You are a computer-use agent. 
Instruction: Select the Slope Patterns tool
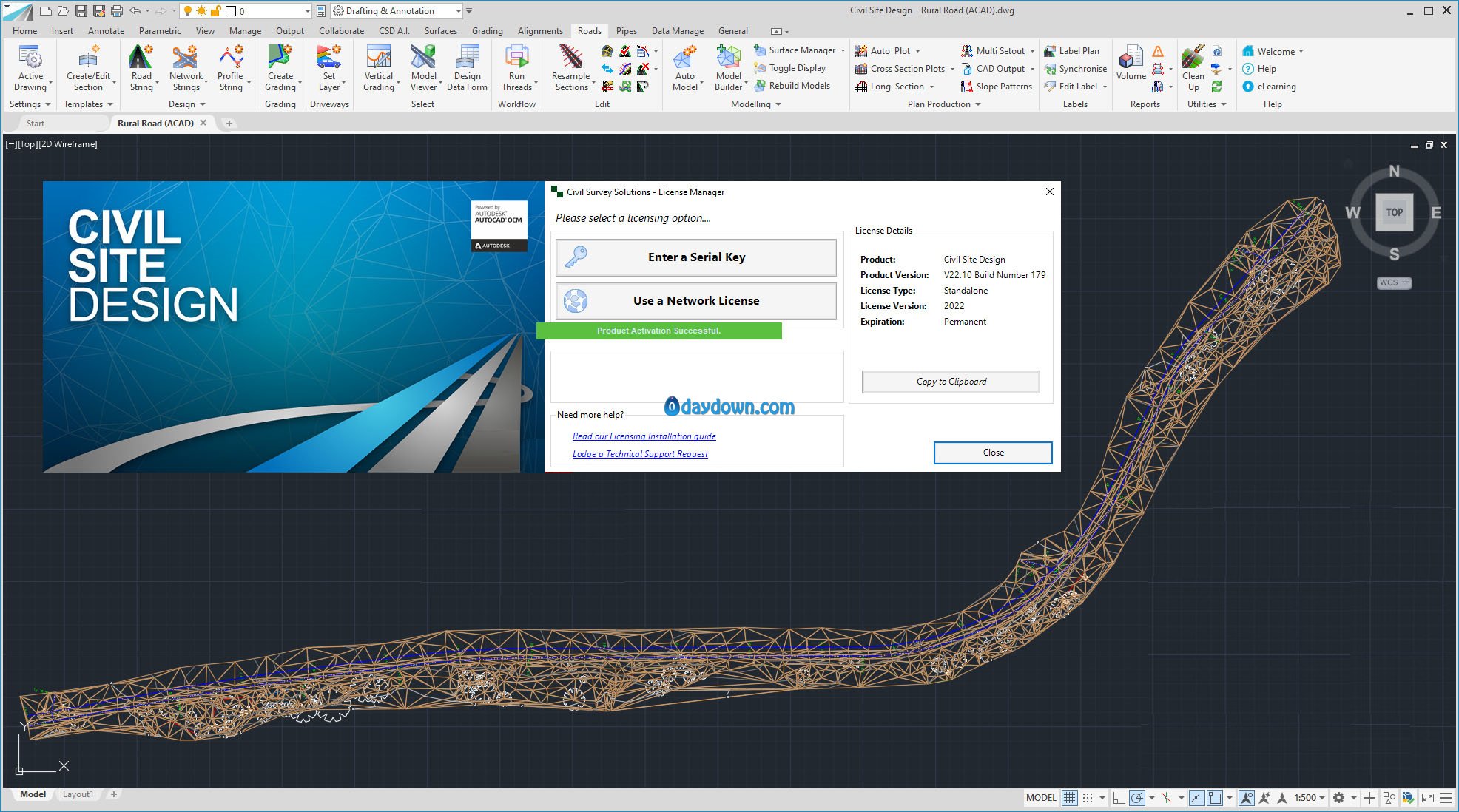click(x=996, y=87)
